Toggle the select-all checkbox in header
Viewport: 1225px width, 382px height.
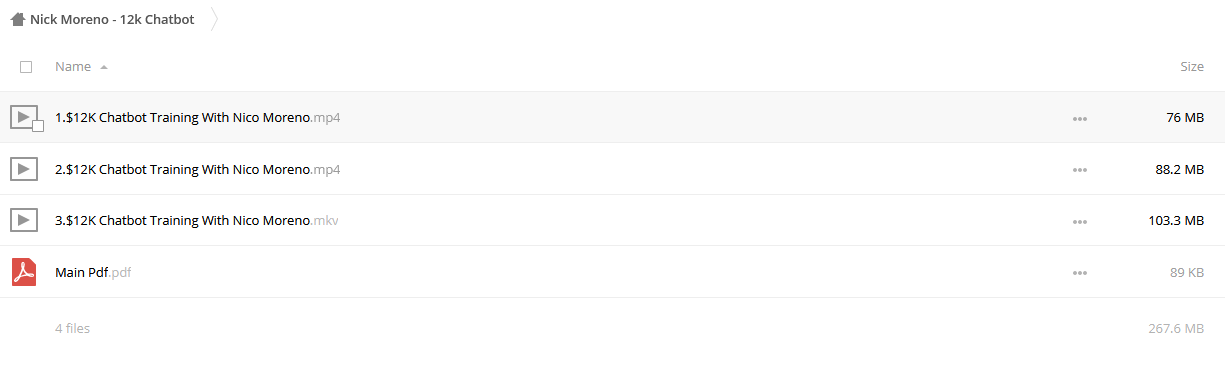(26, 67)
